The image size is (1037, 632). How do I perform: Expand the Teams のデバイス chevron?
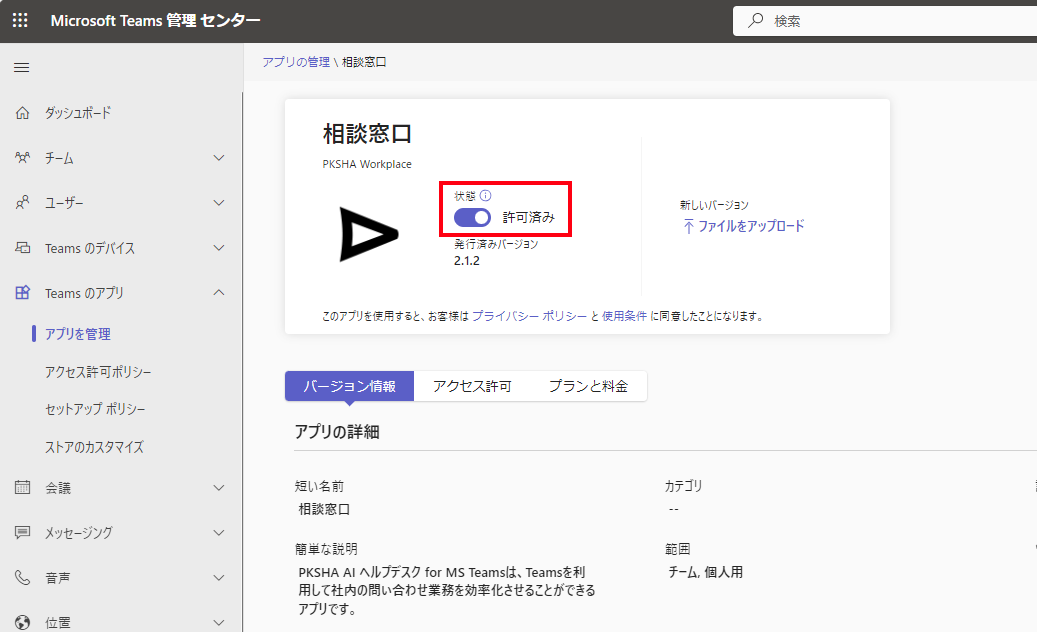click(219, 248)
